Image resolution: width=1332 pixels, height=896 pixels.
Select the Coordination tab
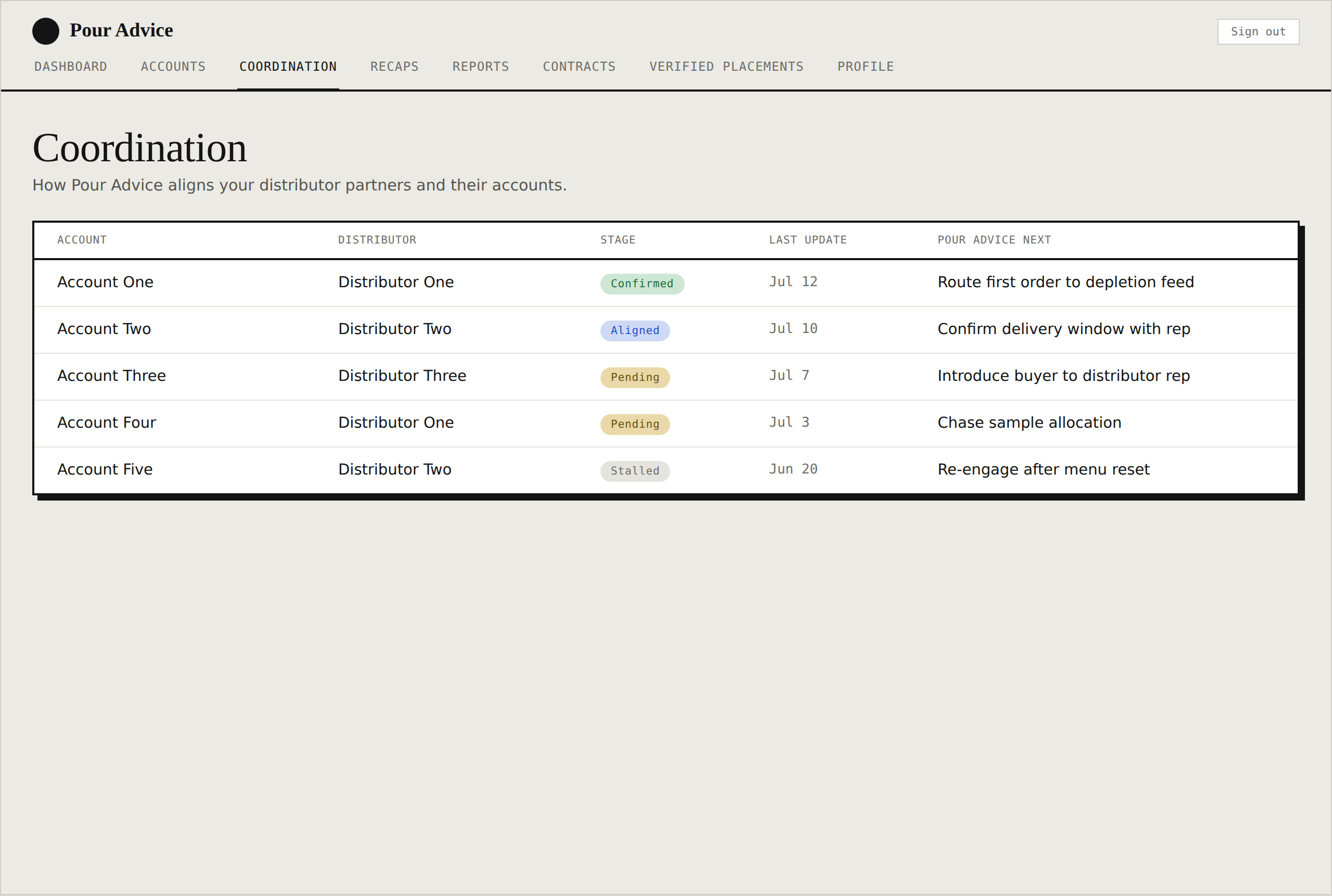pos(288,67)
